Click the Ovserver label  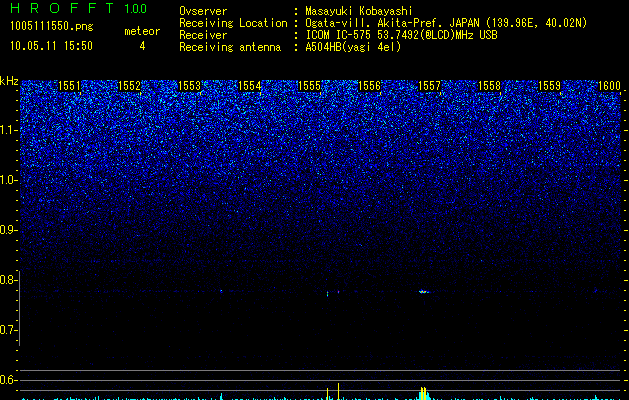(x=203, y=11)
